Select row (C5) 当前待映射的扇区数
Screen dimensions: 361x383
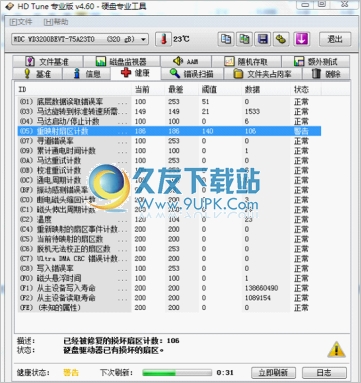click(x=169, y=239)
